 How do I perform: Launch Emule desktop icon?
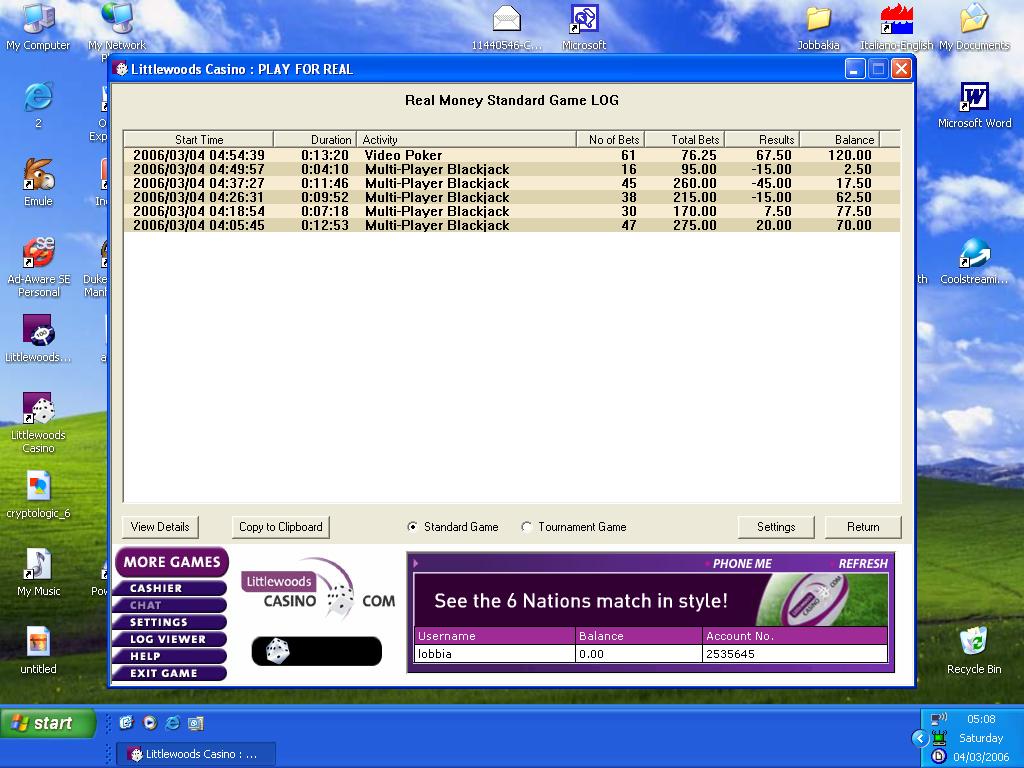(38, 182)
